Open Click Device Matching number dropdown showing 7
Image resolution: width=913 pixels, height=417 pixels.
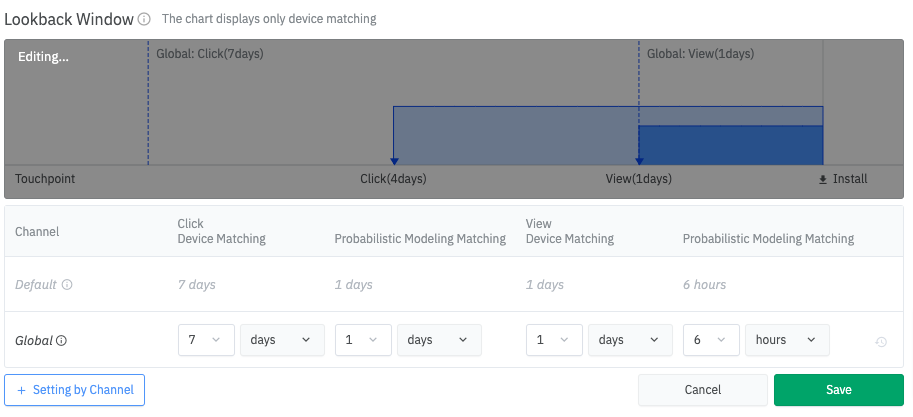(x=206, y=340)
